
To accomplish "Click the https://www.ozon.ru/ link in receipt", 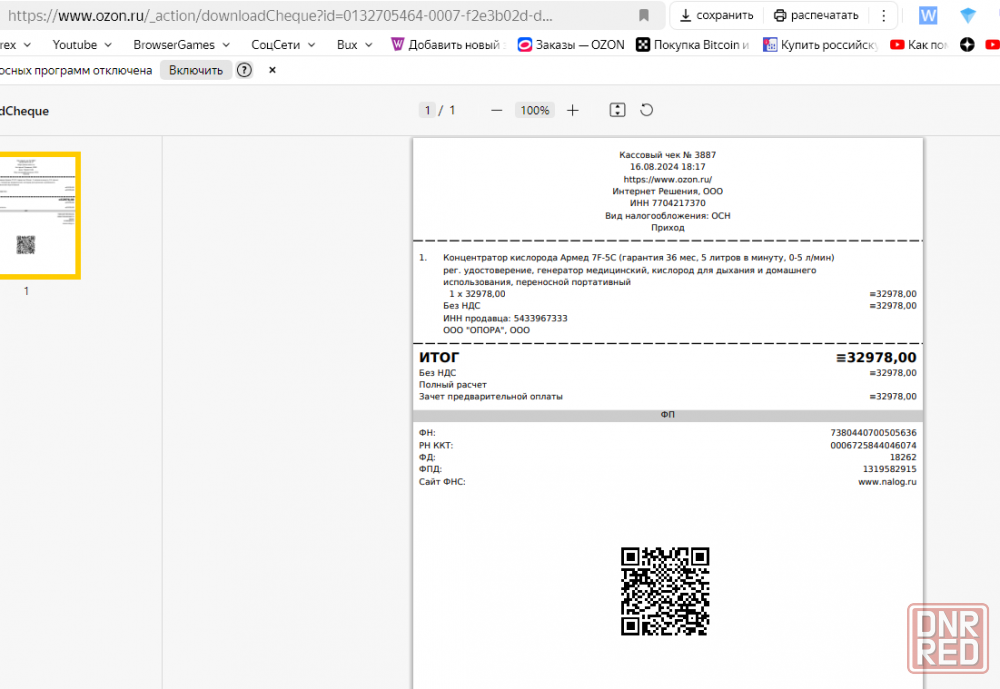I will coord(668,179).
